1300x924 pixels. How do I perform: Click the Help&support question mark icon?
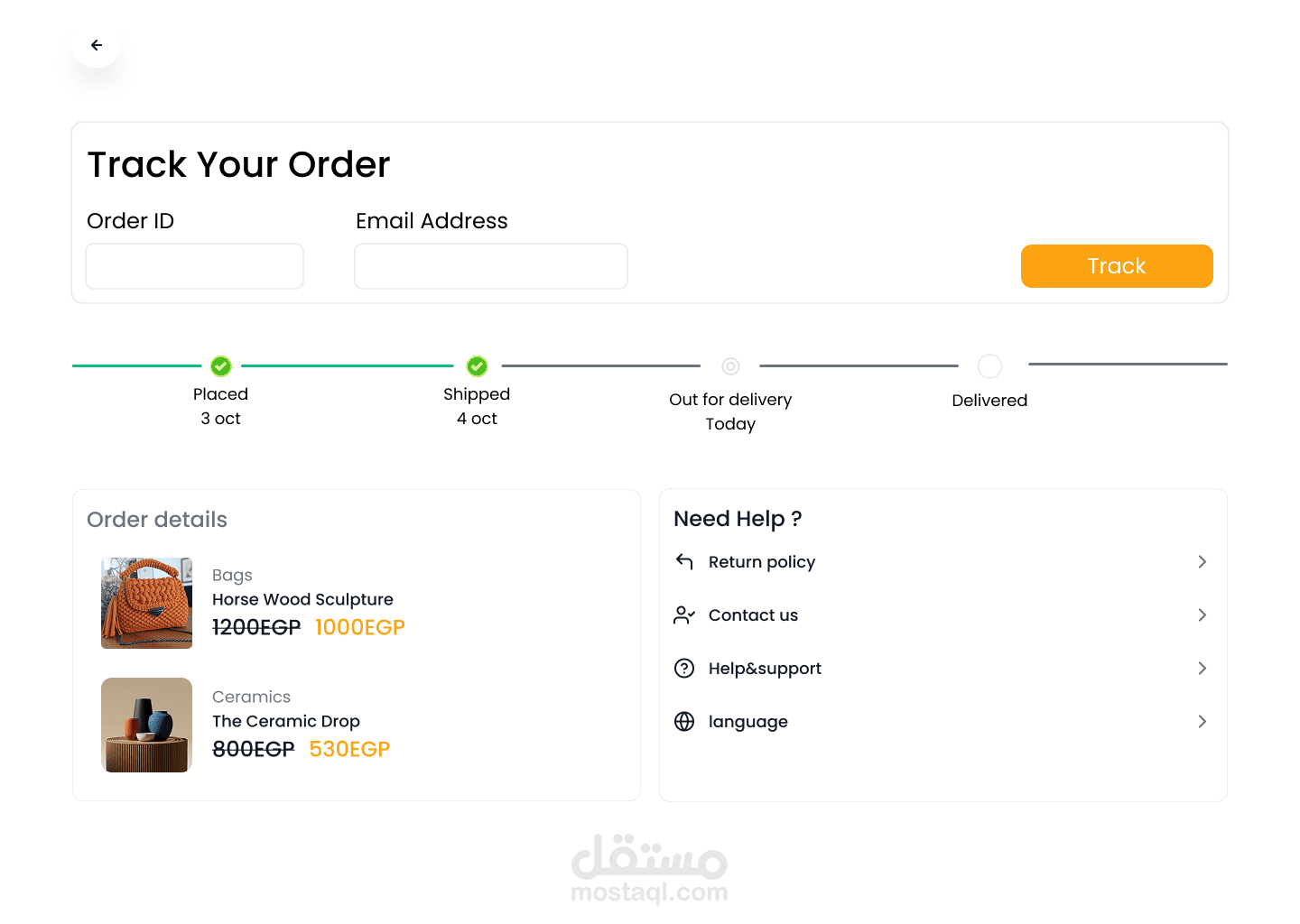tap(684, 669)
